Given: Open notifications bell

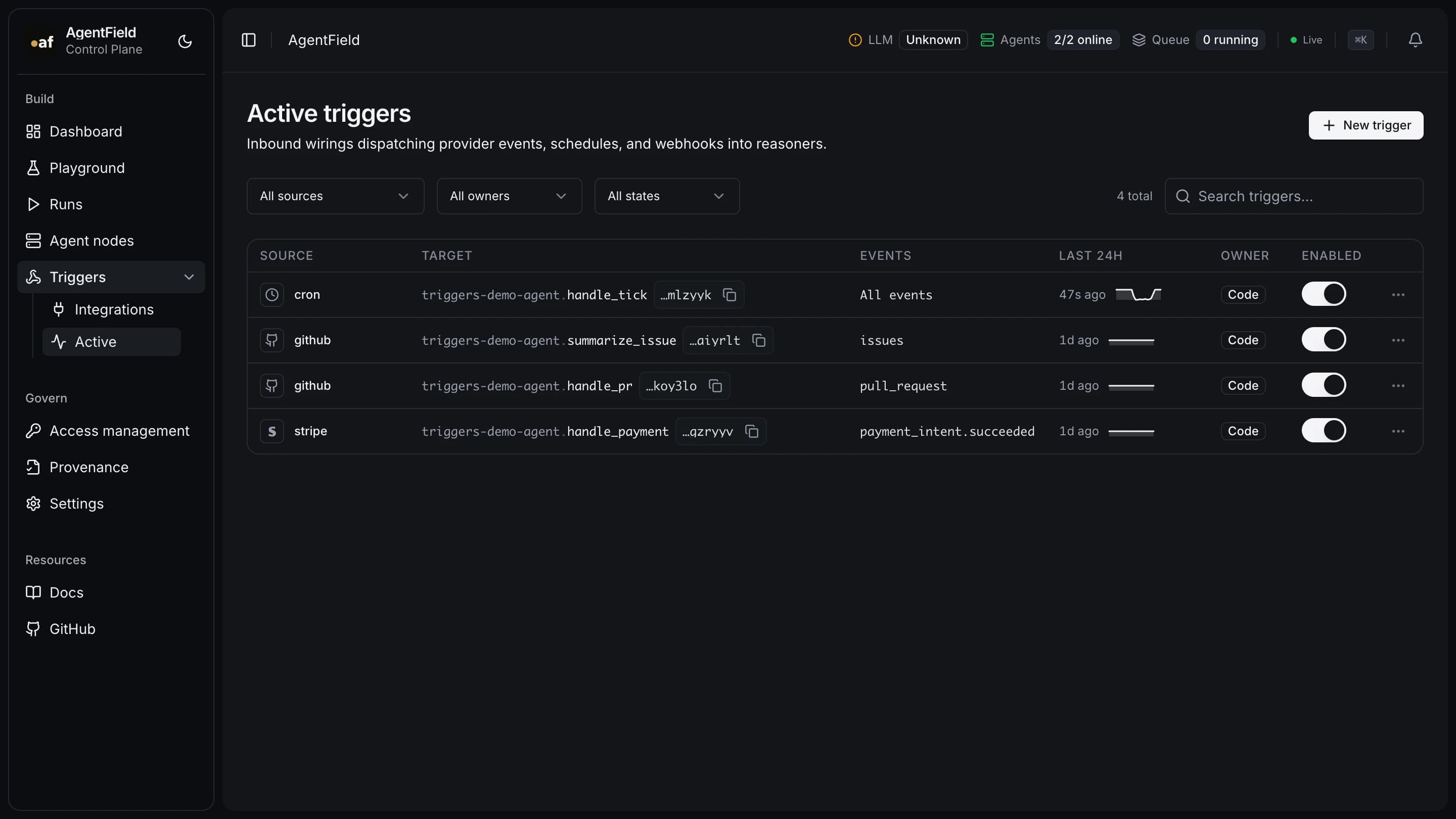Looking at the screenshot, I should (x=1415, y=39).
